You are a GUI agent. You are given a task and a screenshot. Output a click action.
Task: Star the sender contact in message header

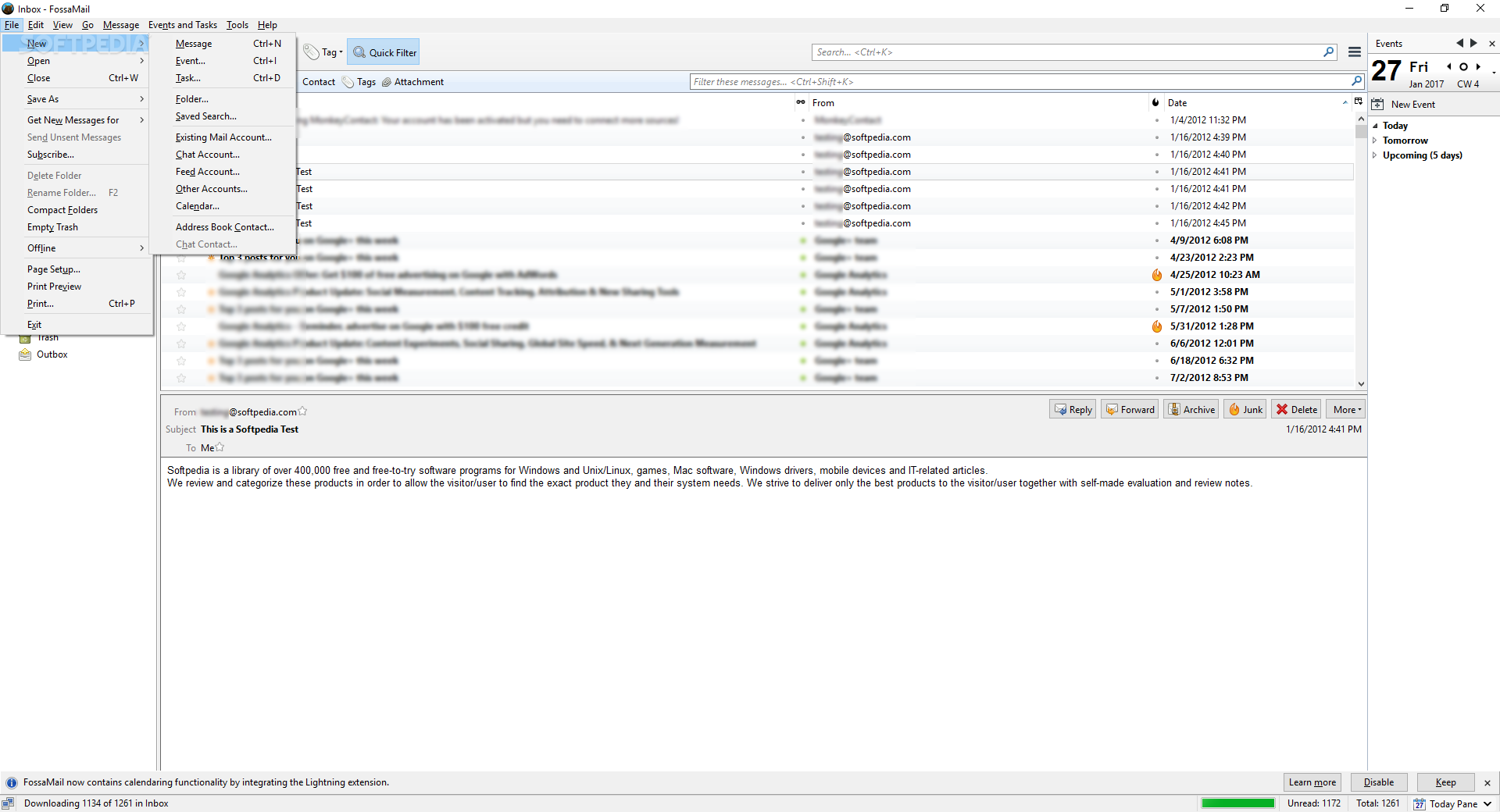tap(302, 411)
